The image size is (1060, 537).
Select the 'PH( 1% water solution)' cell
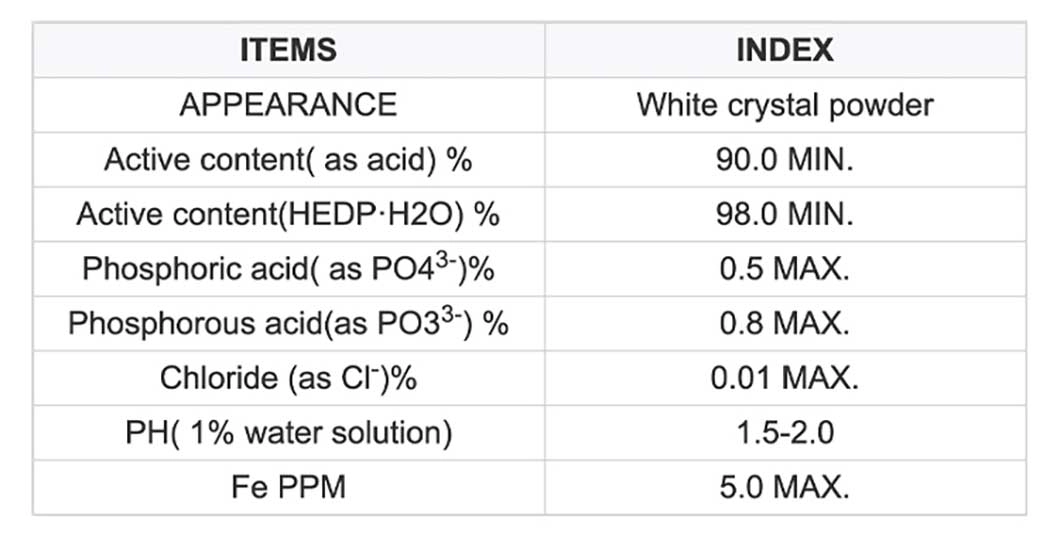pos(288,434)
